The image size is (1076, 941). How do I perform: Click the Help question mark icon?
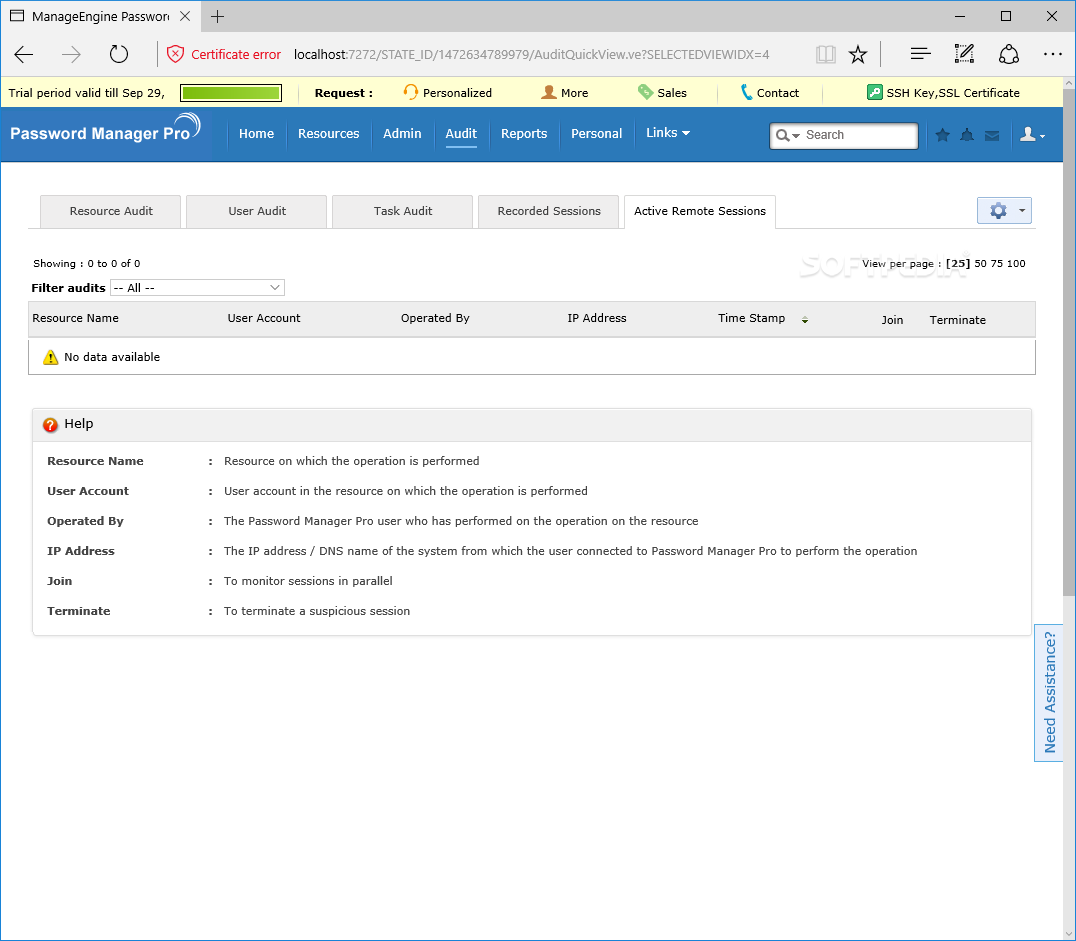coord(50,425)
